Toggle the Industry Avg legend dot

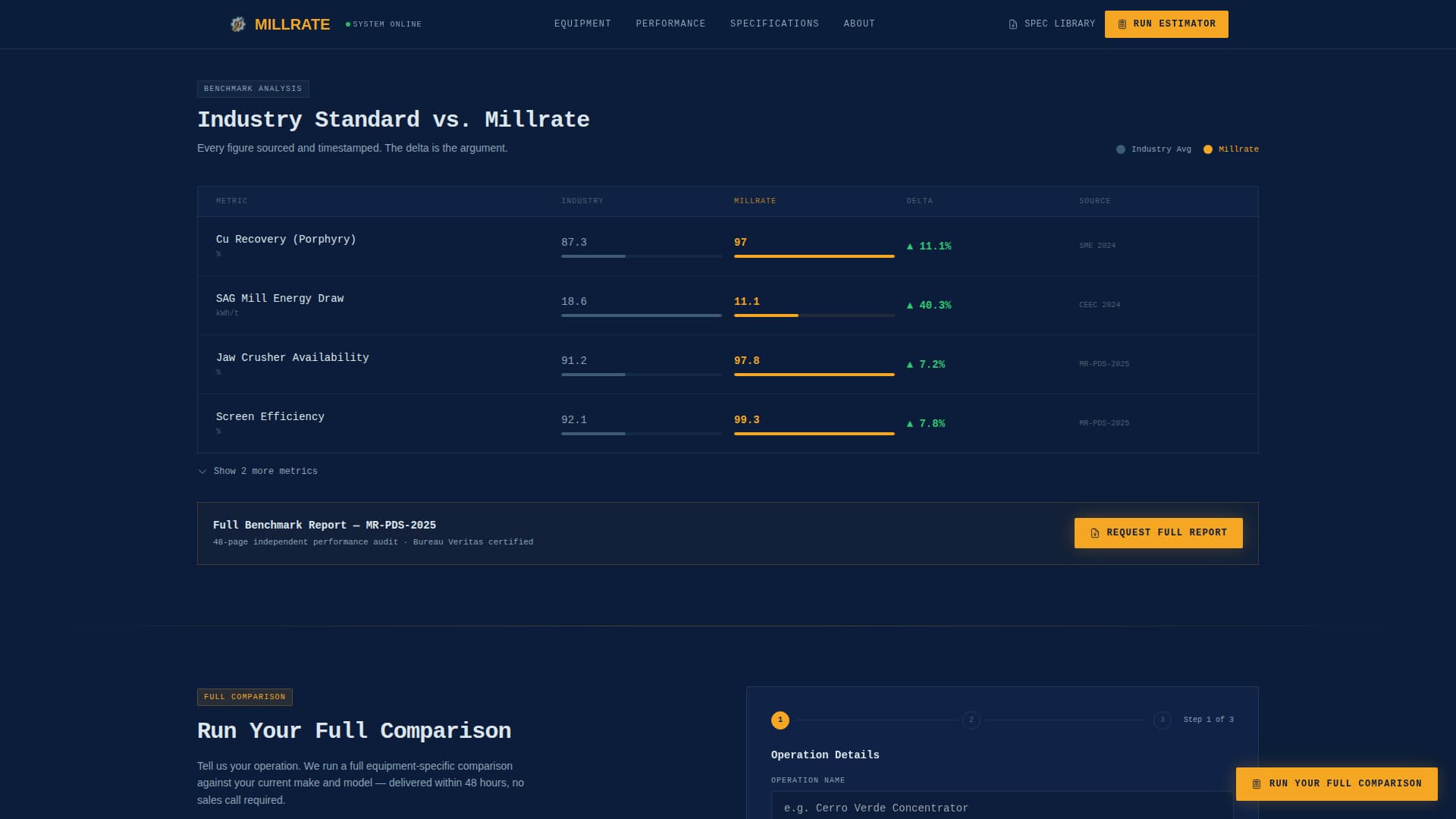tap(1121, 149)
